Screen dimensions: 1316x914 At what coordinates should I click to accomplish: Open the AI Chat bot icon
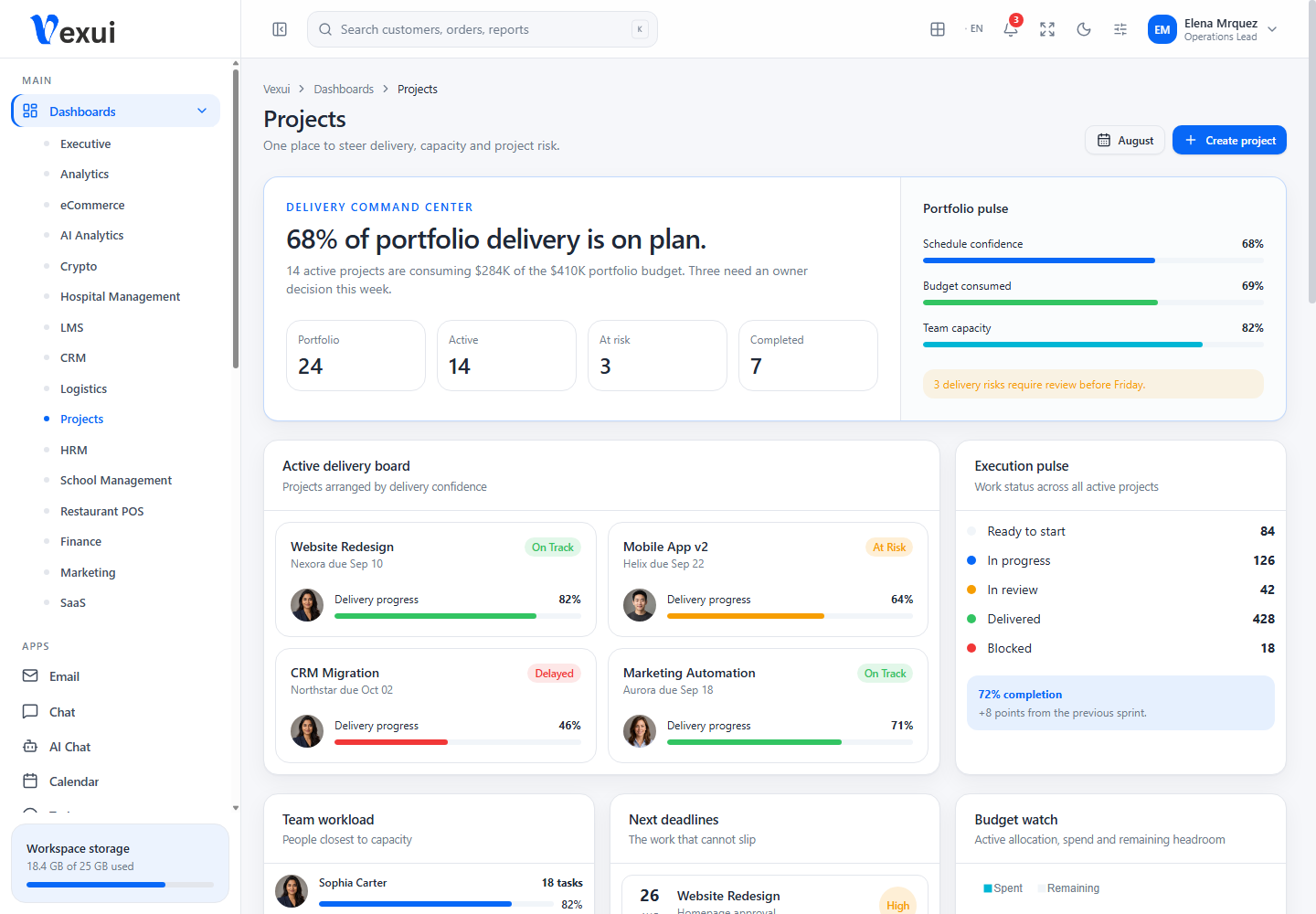click(x=30, y=747)
